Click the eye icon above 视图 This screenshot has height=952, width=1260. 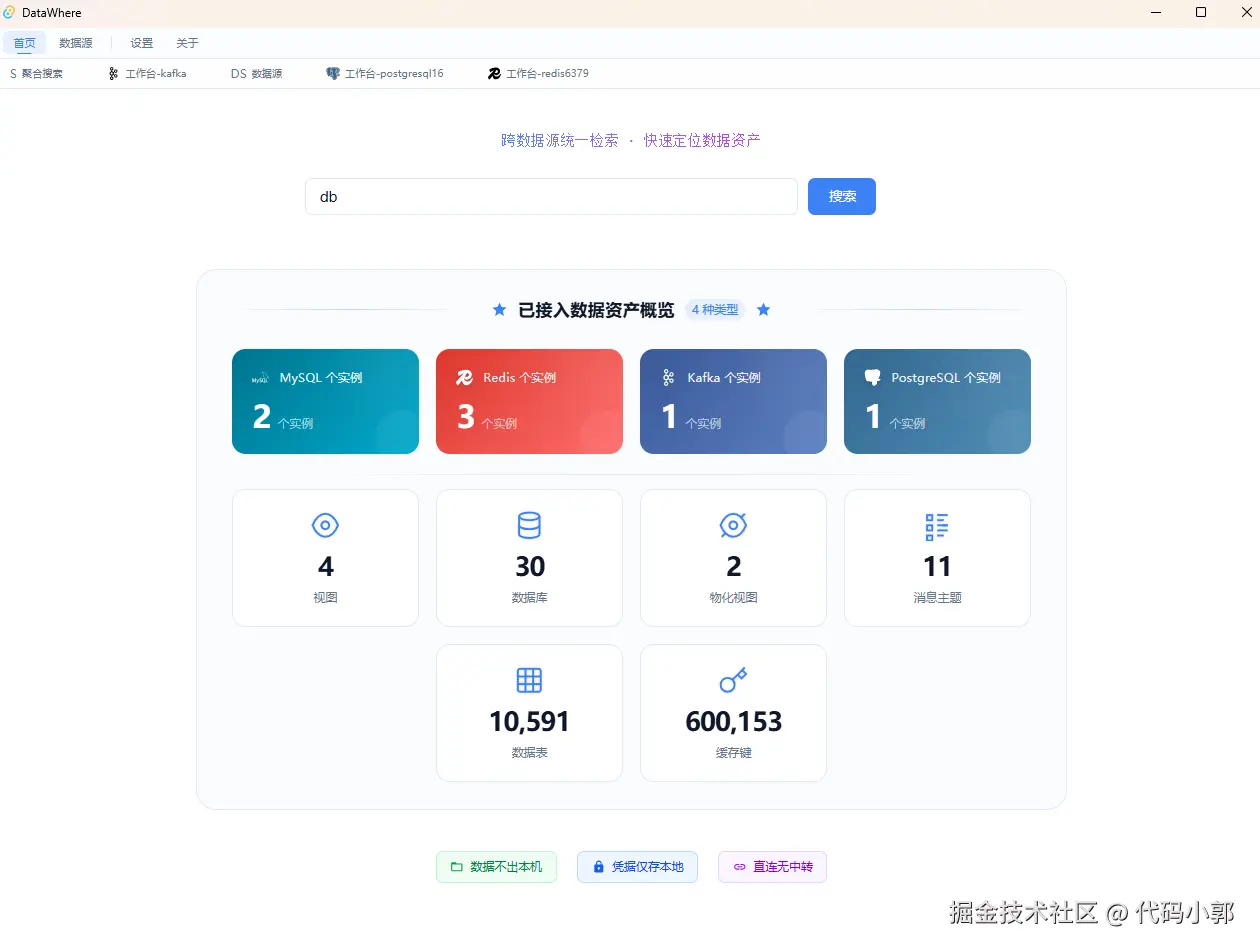tap(325, 525)
